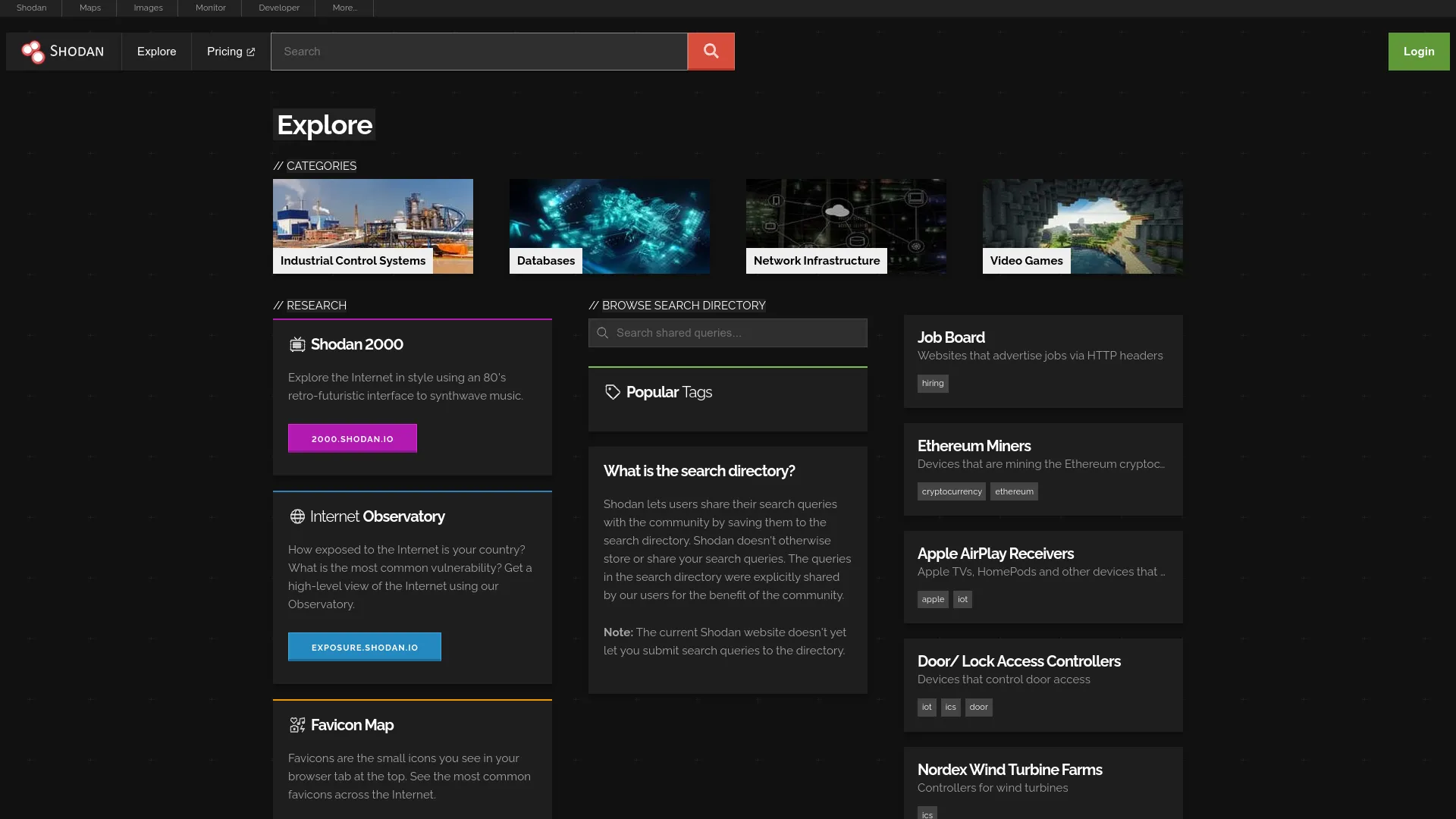Image resolution: width=1456 pixels, height=819 pixels.
Task: Click the Favicon Map heading
Action: [352, 725]
